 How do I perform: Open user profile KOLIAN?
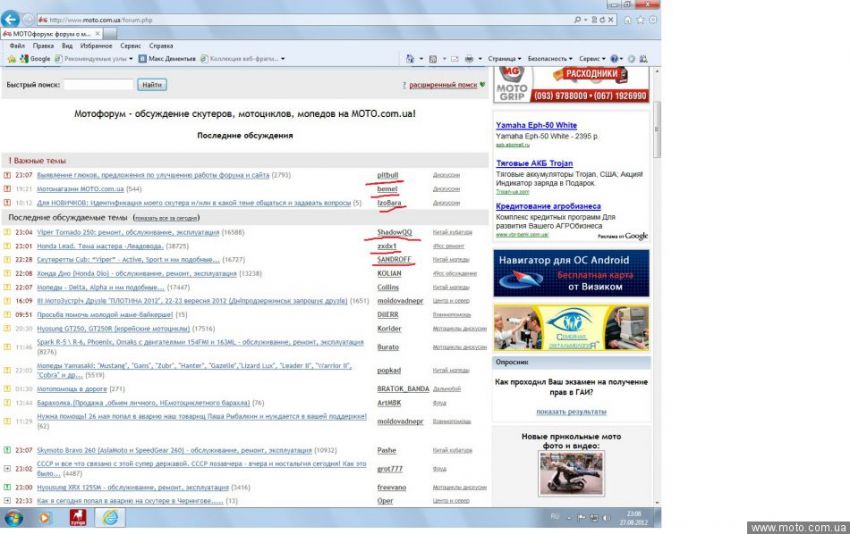(x=389, y=273)
